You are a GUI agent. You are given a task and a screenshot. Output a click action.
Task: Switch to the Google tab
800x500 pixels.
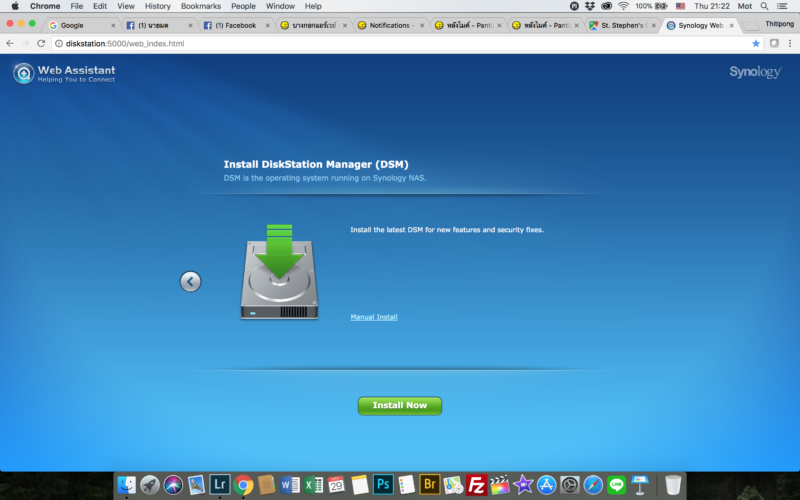point(82,25)
